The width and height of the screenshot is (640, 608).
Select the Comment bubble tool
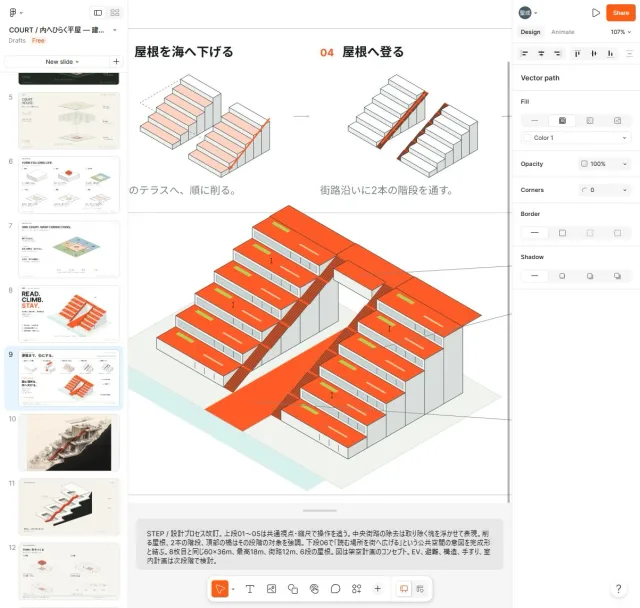pos(335,589)
